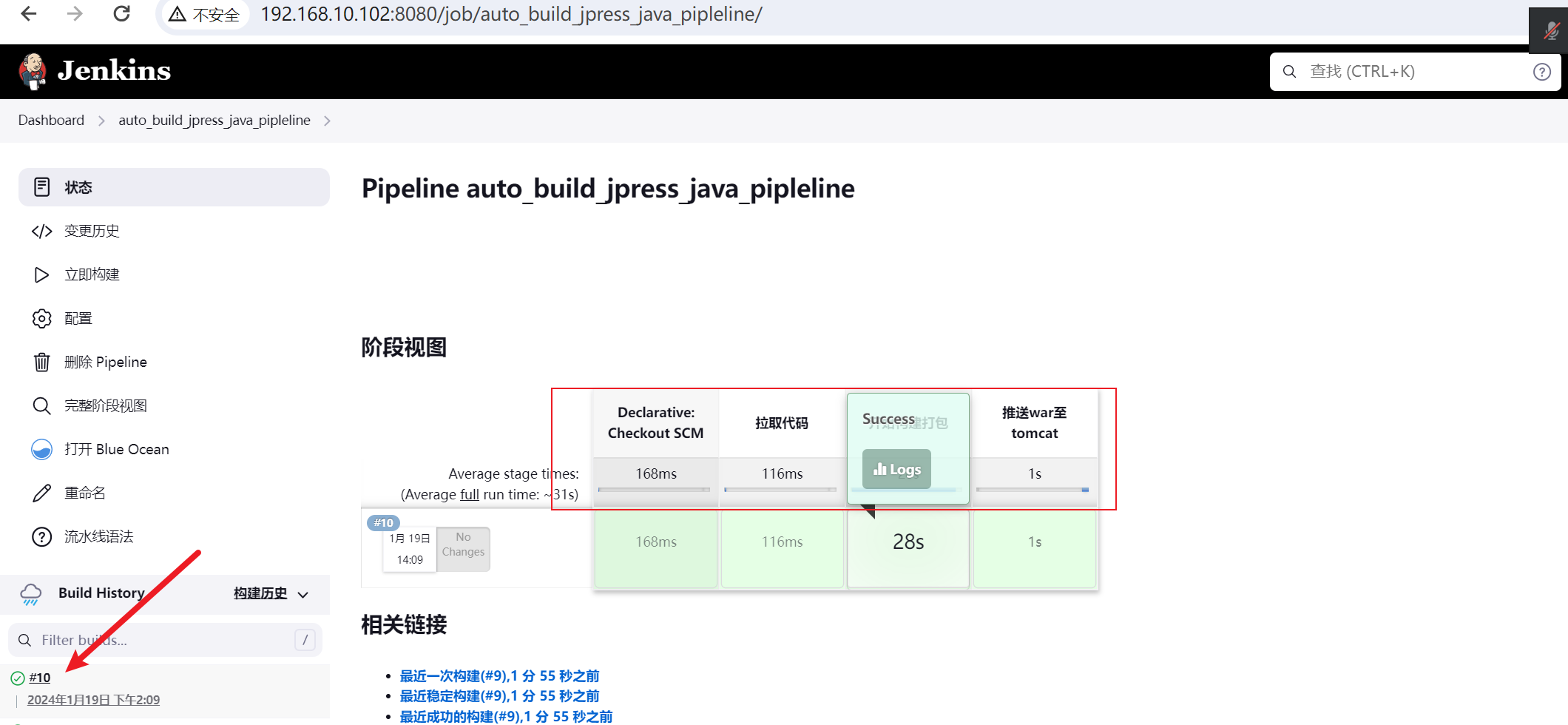Click the No Changes box for build #10
This screenshot has width=1568, height=725.
coord(464,549)
